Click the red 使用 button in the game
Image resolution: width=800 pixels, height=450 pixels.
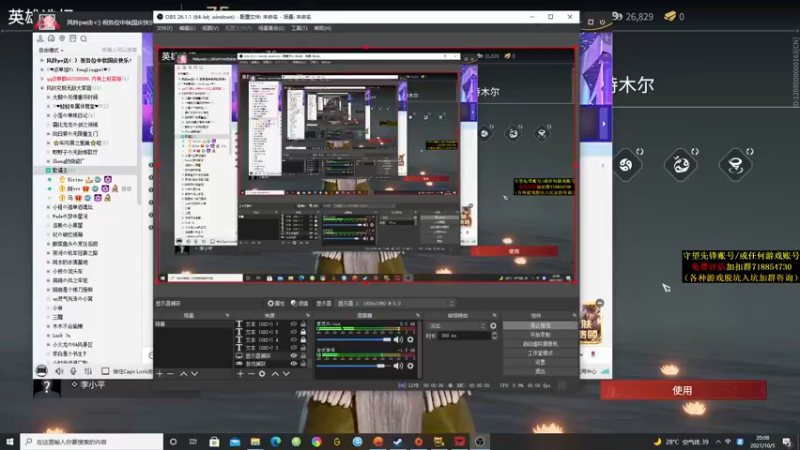point(683,390)
